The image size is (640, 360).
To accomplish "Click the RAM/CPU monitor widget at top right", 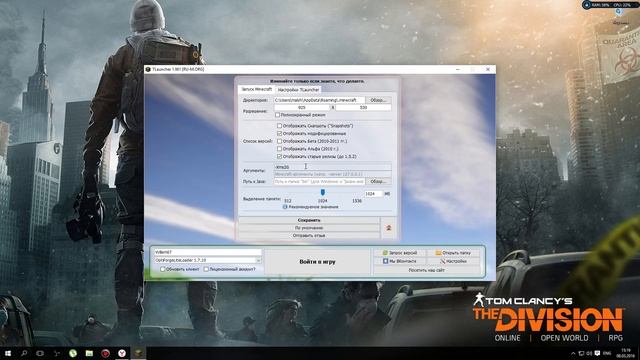I will click(x=610, y=5).
